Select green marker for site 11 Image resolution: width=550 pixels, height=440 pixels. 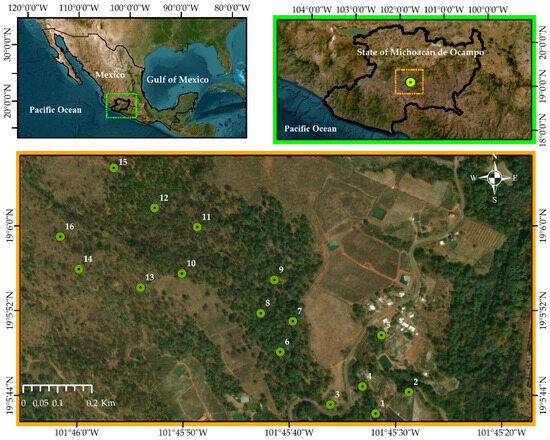(x=197, y=227)
